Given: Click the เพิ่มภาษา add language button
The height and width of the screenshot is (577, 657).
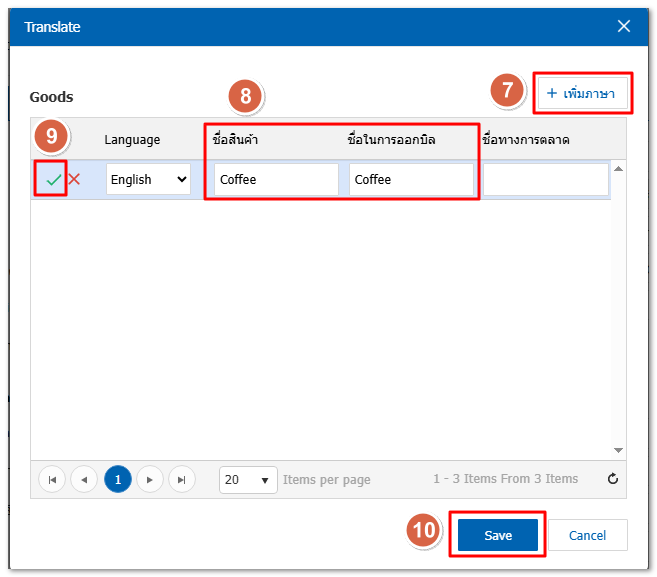Looking at the screenshot, I should pos(581,93).
